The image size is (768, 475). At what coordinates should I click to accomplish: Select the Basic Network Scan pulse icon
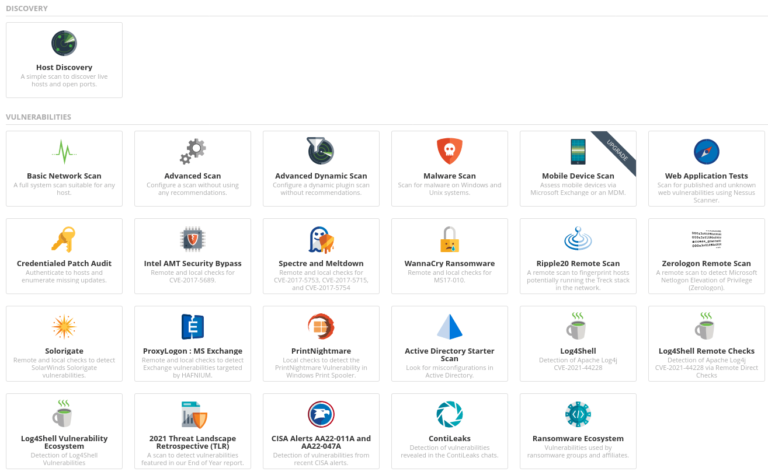click(x=64, y=152)
